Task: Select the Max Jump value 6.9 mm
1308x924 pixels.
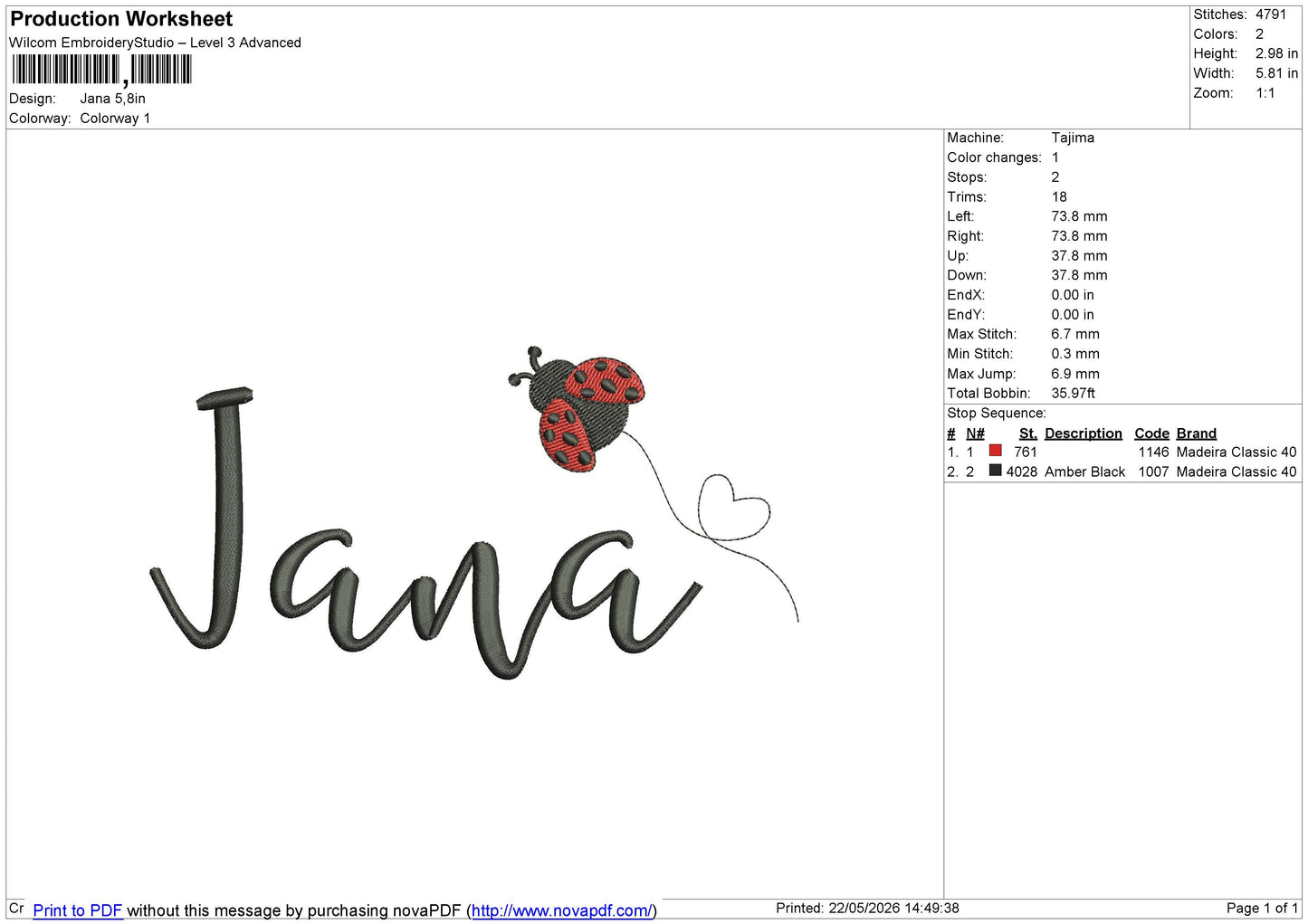Action: pyautogui.click(x=1075, y=374)
